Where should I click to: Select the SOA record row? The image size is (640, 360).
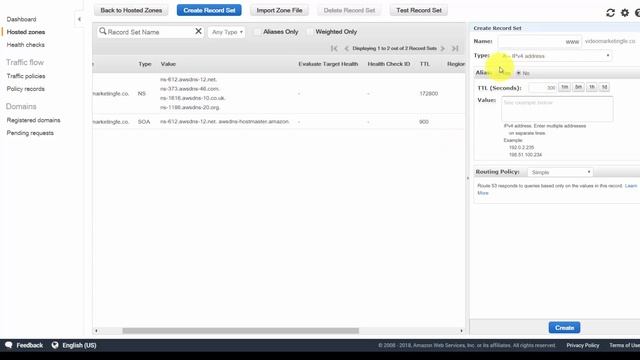click(x=278, y=122)
